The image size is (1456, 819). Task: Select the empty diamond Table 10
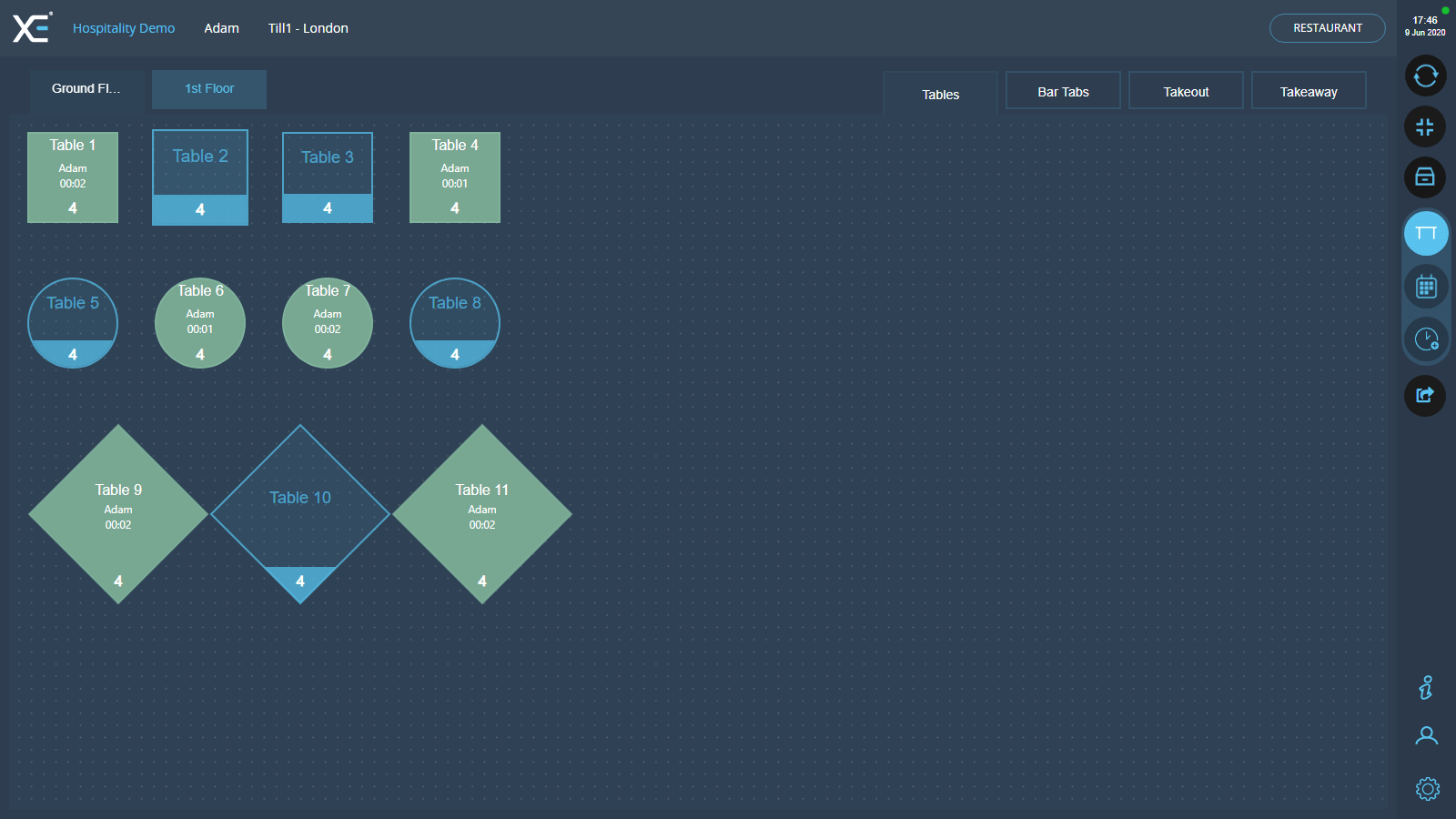click(300, 514)
